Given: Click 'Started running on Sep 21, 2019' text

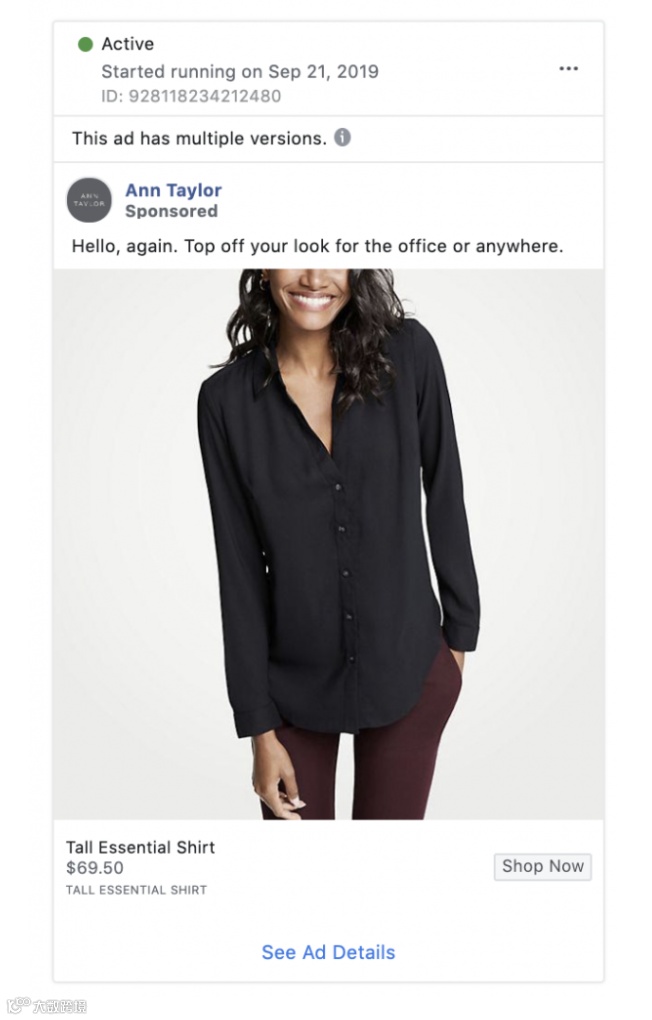Looking at the screenshot, I should 239,72.
